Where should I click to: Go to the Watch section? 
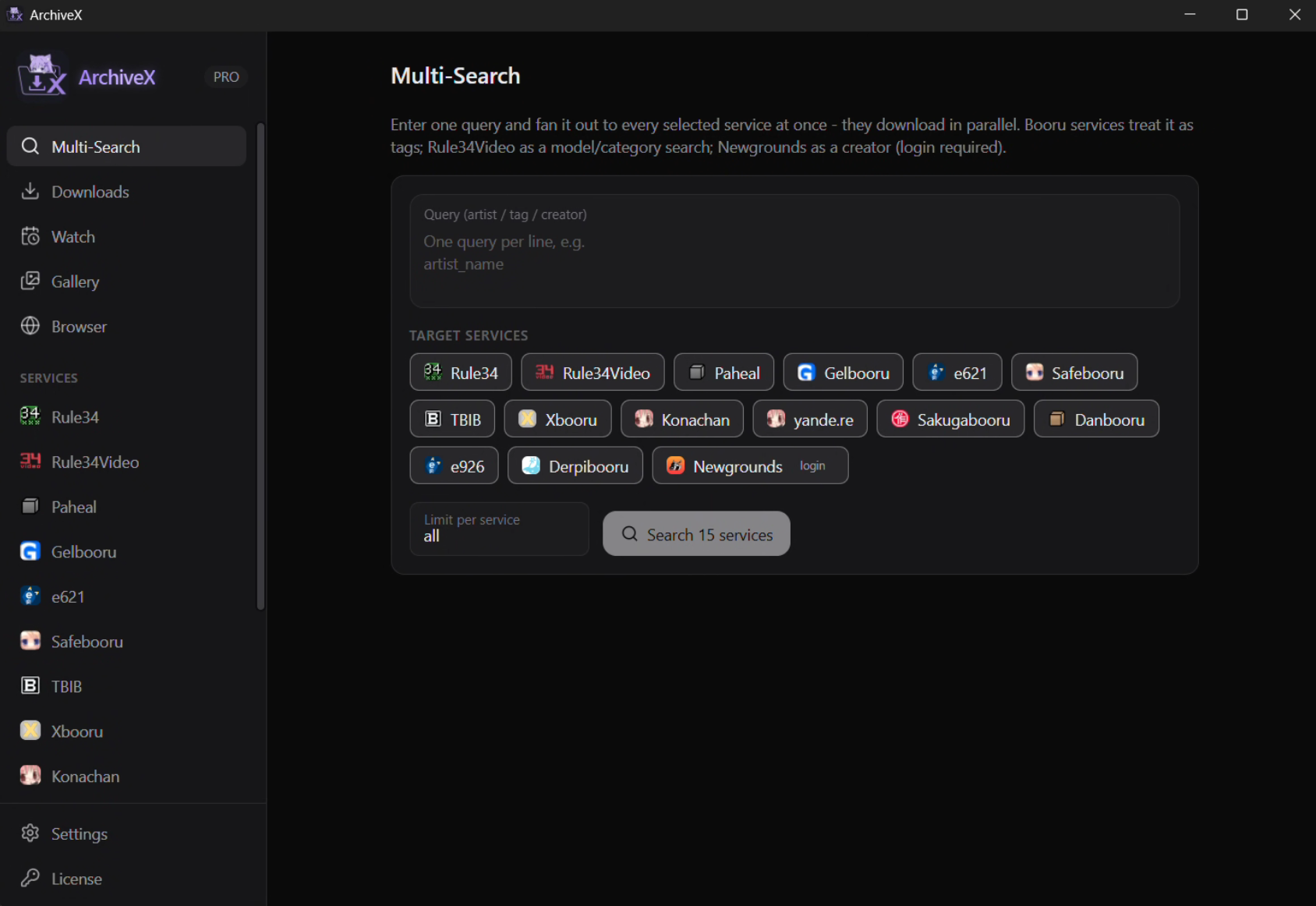[x=126, y=237]
